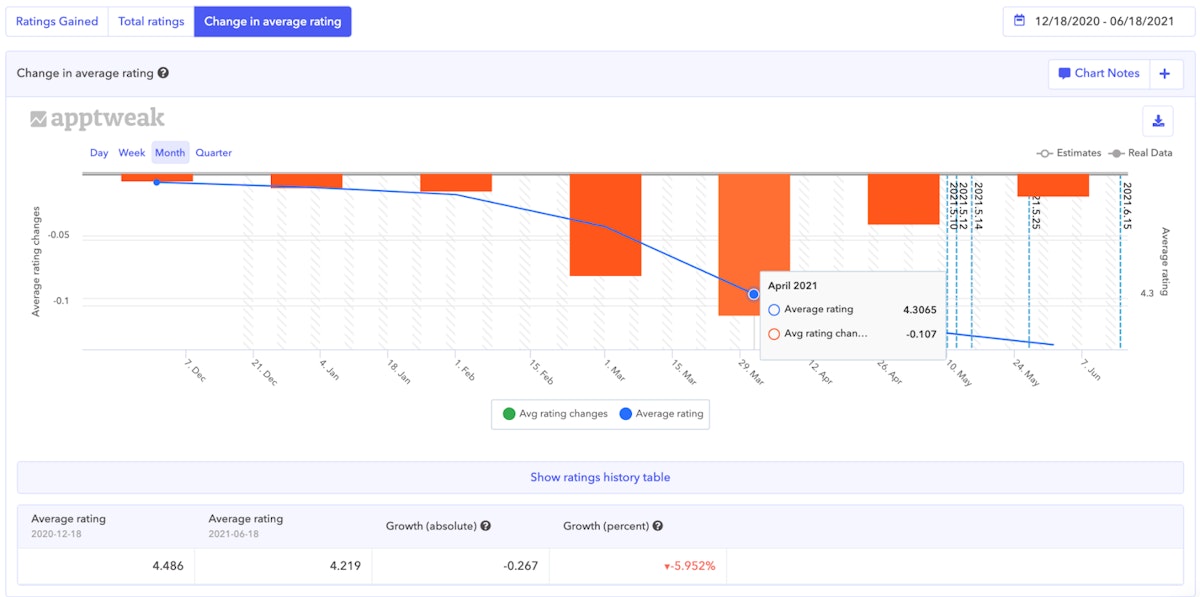
Task: Click the plus icon beside Chart Notes
Action: pyautogui.click(x=1166, y=73)
